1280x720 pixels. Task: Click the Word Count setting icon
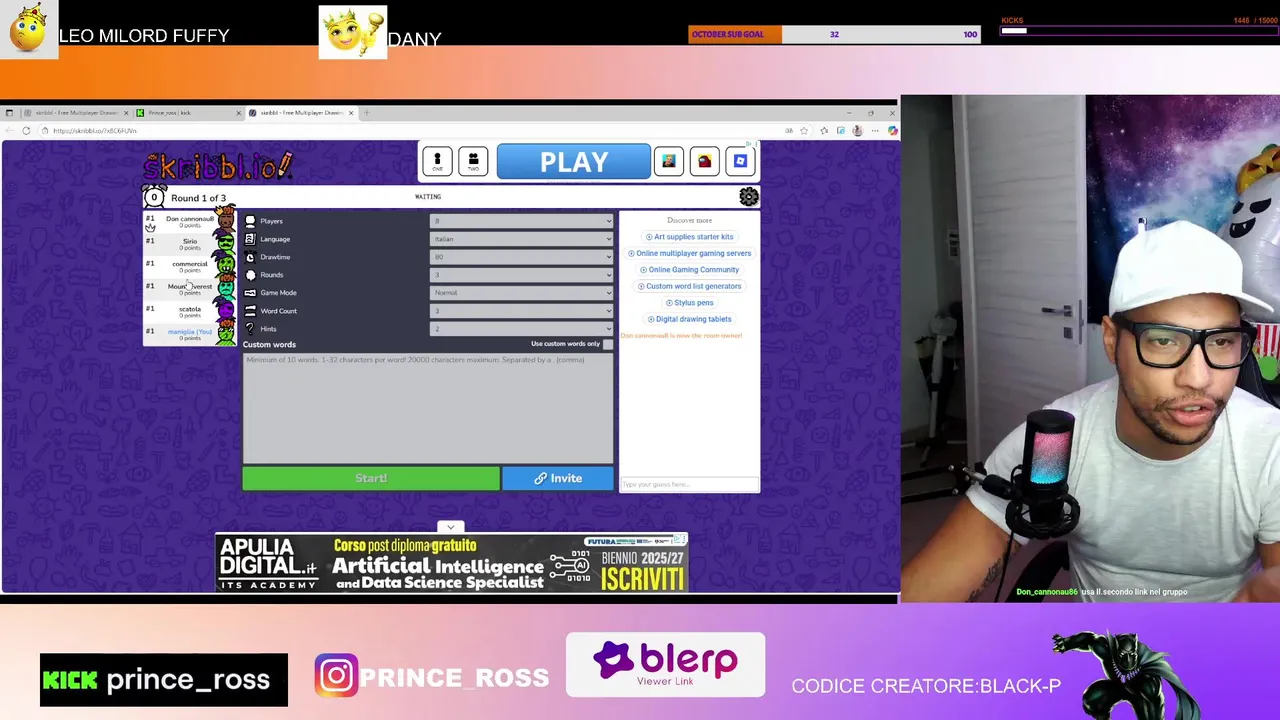[x=250, y=311]
